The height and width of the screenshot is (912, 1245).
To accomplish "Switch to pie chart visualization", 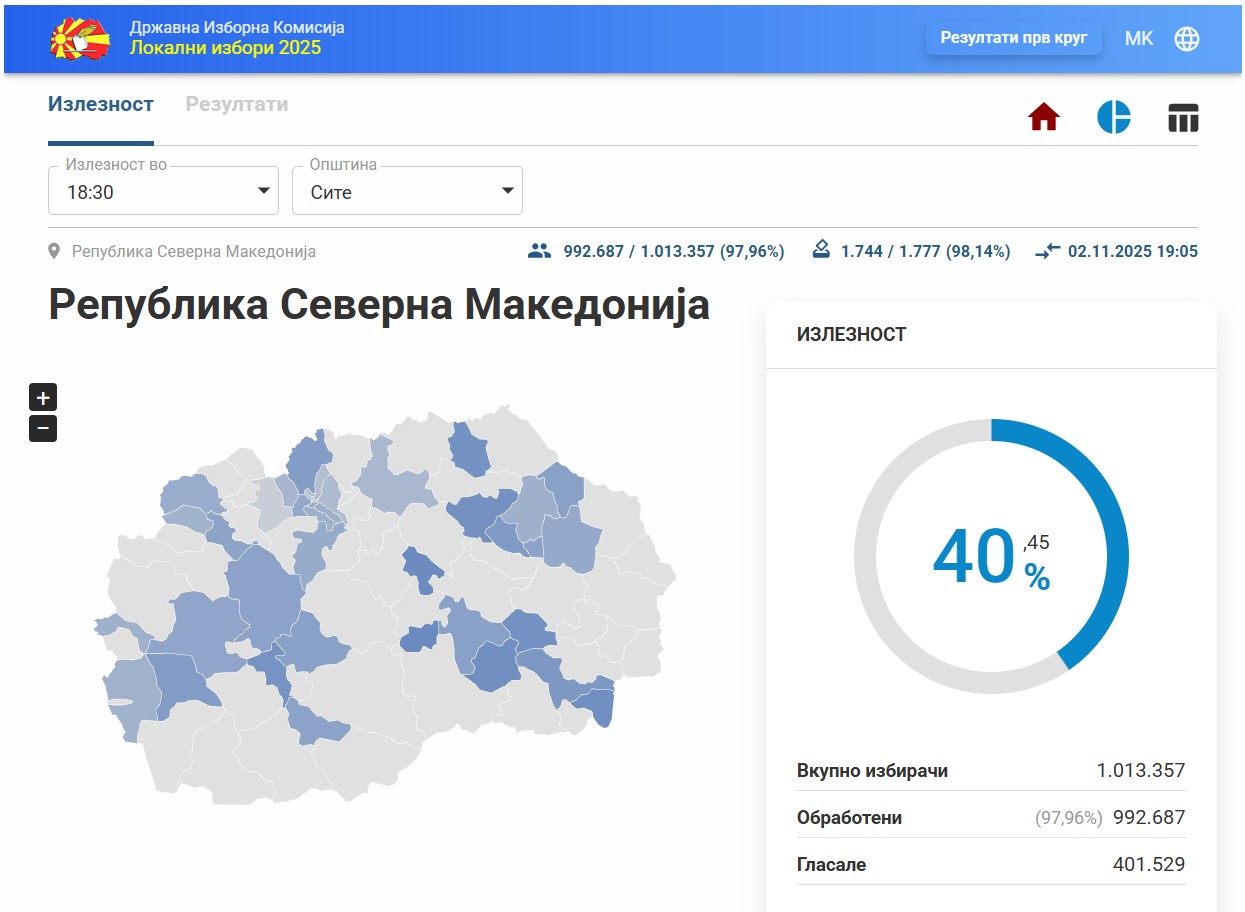I will pos(1116,117).
